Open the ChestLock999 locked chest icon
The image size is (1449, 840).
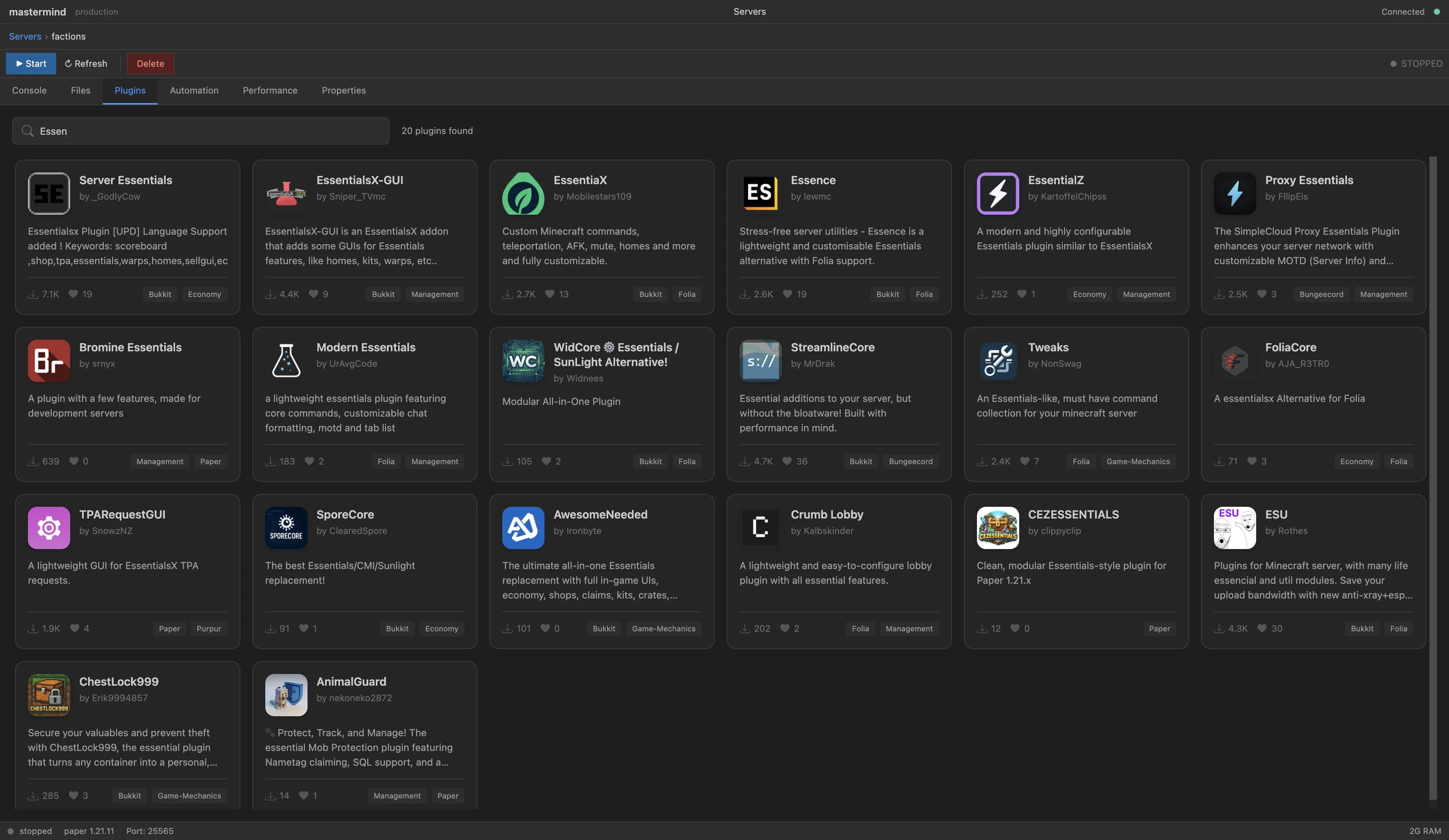49,695
